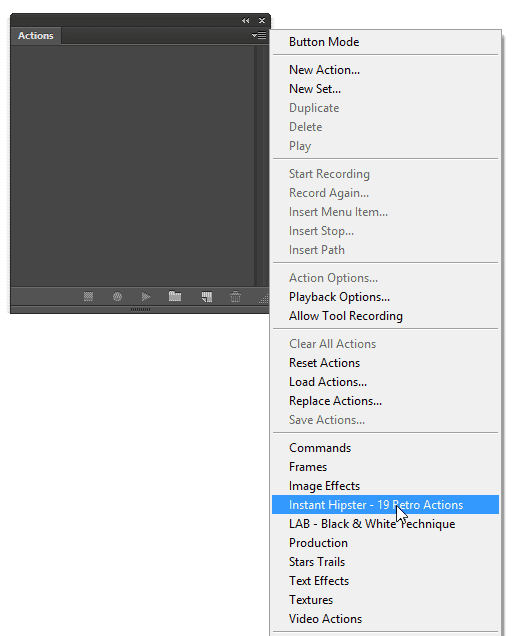Click the create new set folder icon
Image resolution: width=517 pixels, height=636 pixels.
[175, 296]
